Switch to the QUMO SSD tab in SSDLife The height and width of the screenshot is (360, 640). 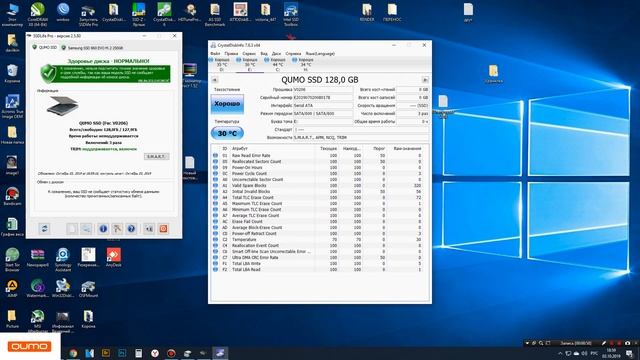tap(45, 48)
